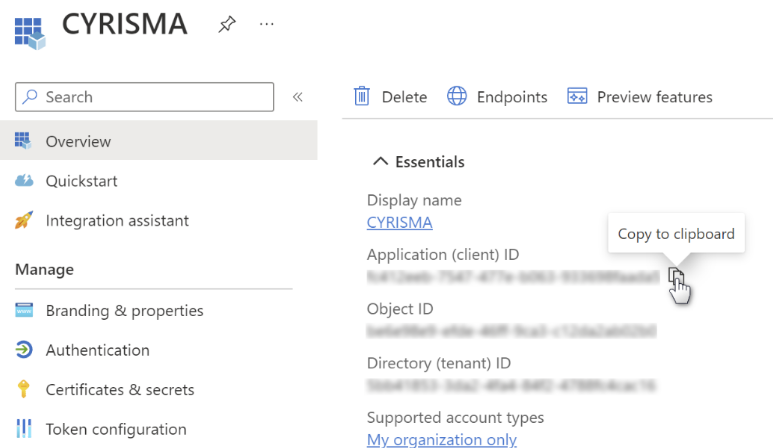Image resolution: width=773 pixels, height=448 pixels.
Task: Click the Application (client) ID label
Action: pyautogui.click(x=443, y=254)
